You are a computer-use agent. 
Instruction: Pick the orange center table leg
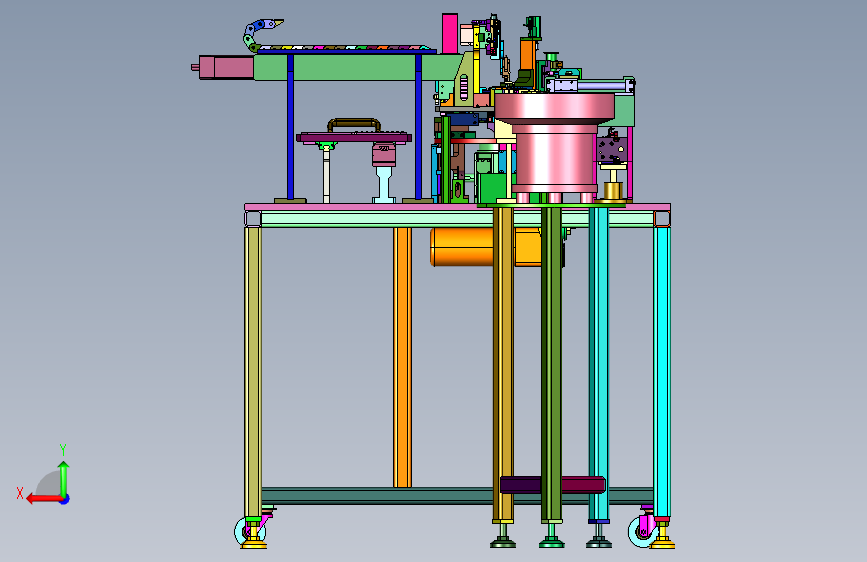(402, 357)
